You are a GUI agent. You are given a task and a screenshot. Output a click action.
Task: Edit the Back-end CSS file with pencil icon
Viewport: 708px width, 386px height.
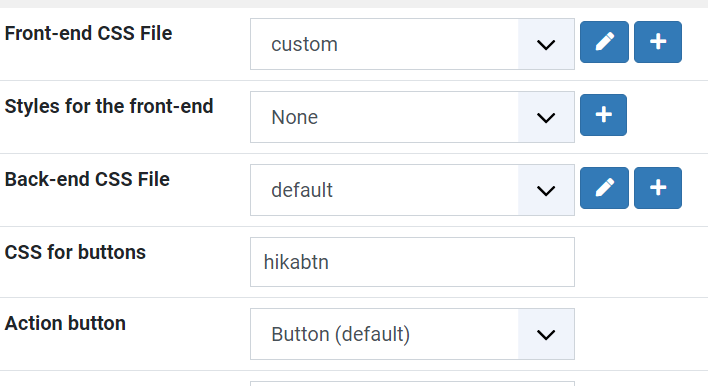pyautogui.click(x=604, y=188)
